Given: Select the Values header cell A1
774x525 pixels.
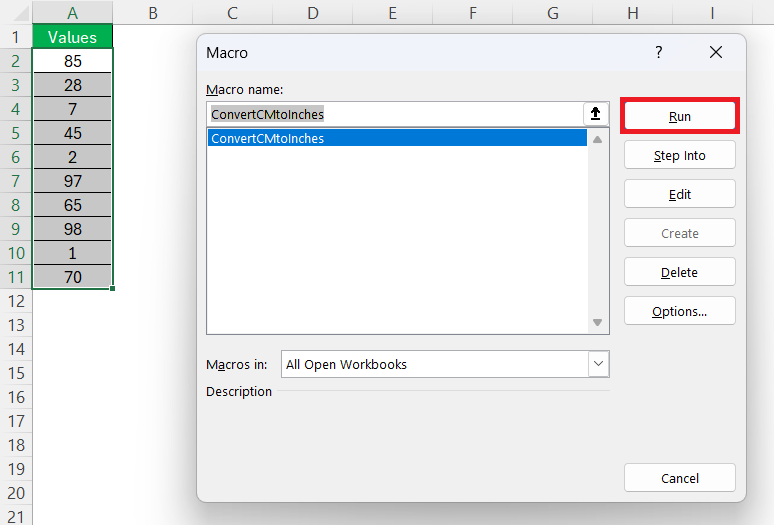Looking at the screenshot, I should tap(73, 37).
